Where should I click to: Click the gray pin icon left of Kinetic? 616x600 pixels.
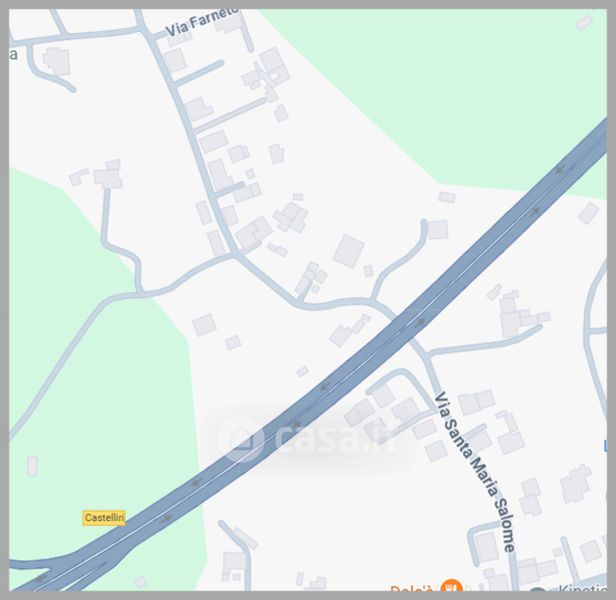click(537, 589)
